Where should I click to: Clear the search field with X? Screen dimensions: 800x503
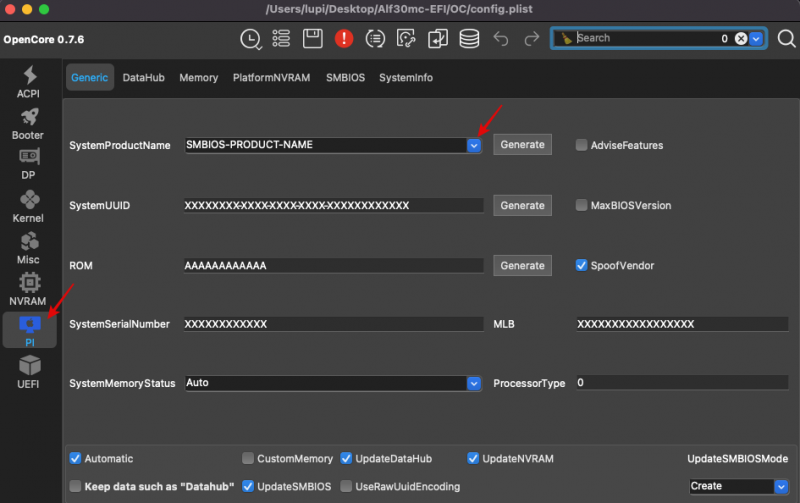(741, 38)
